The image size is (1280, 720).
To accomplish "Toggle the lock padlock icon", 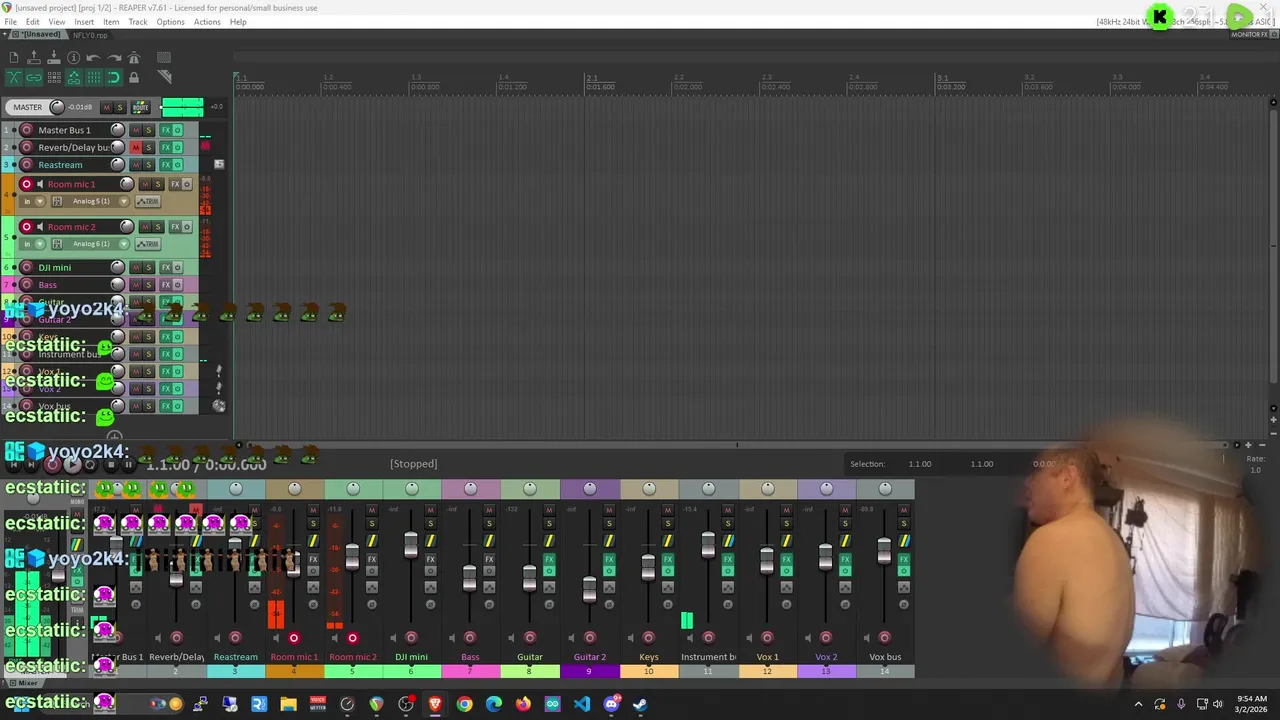I will point(134,77).
